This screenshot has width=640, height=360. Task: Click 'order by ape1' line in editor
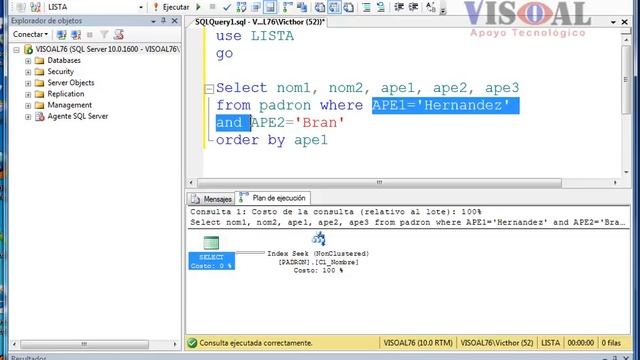click(x=272, y=140)
